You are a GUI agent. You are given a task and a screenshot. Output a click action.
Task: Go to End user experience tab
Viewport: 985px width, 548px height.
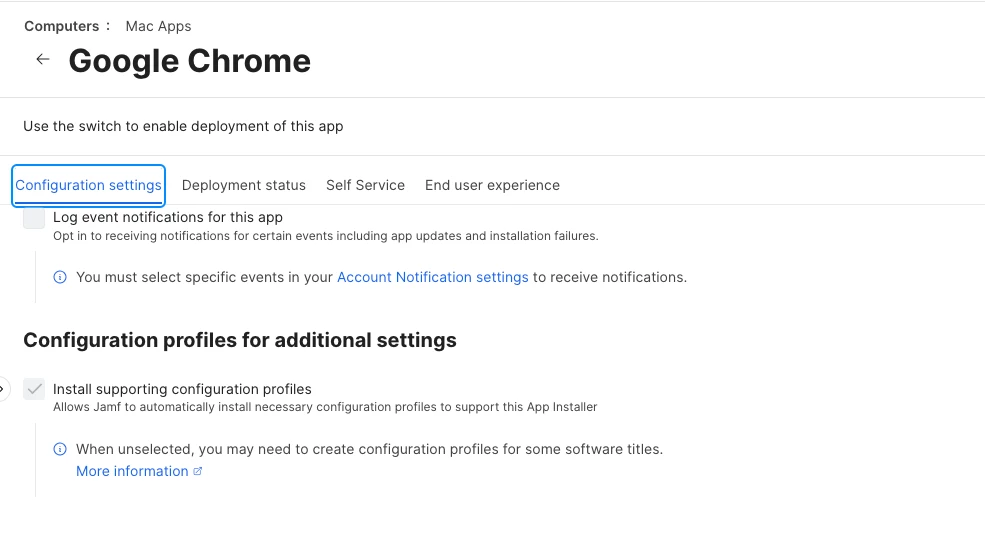tap(492, 185)
